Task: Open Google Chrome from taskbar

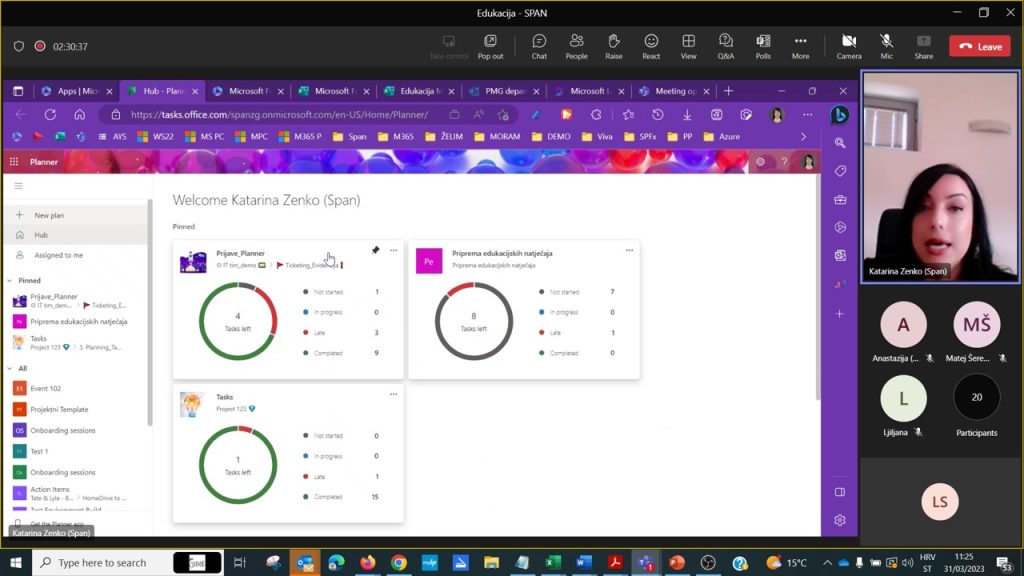Action: pos(398,562)
